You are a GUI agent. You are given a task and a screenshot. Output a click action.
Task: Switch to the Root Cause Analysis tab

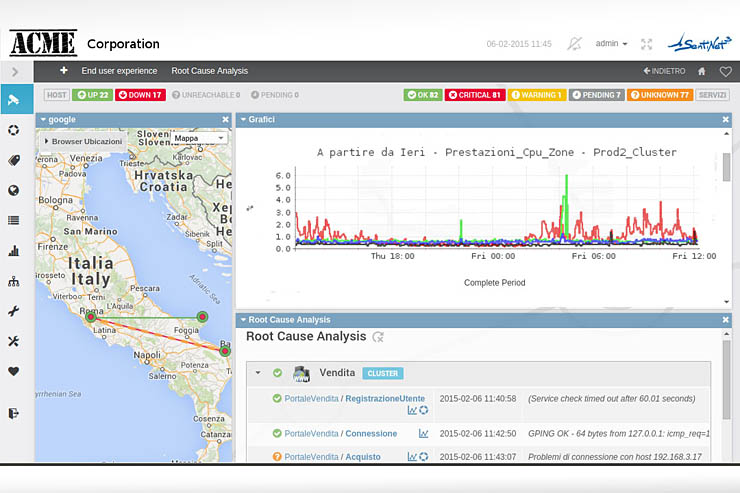click(209, 71)
